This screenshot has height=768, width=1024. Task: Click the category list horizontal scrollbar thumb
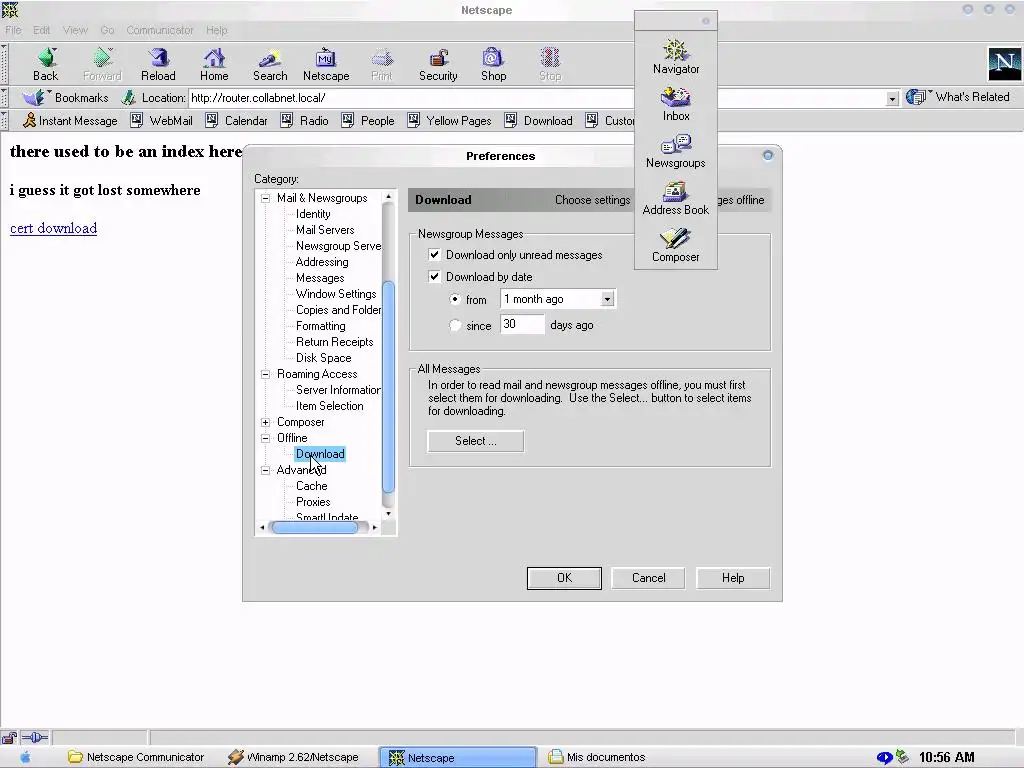[x=315, y=528]
